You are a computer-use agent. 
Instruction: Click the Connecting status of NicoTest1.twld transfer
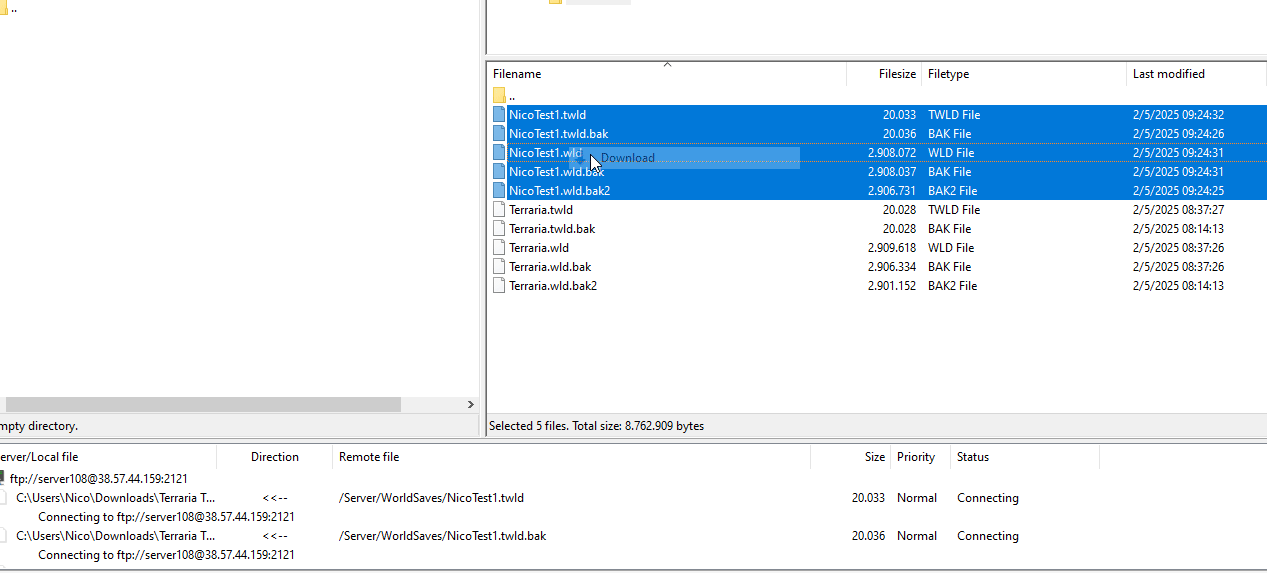pyautogui.click(x=988, y=498)
